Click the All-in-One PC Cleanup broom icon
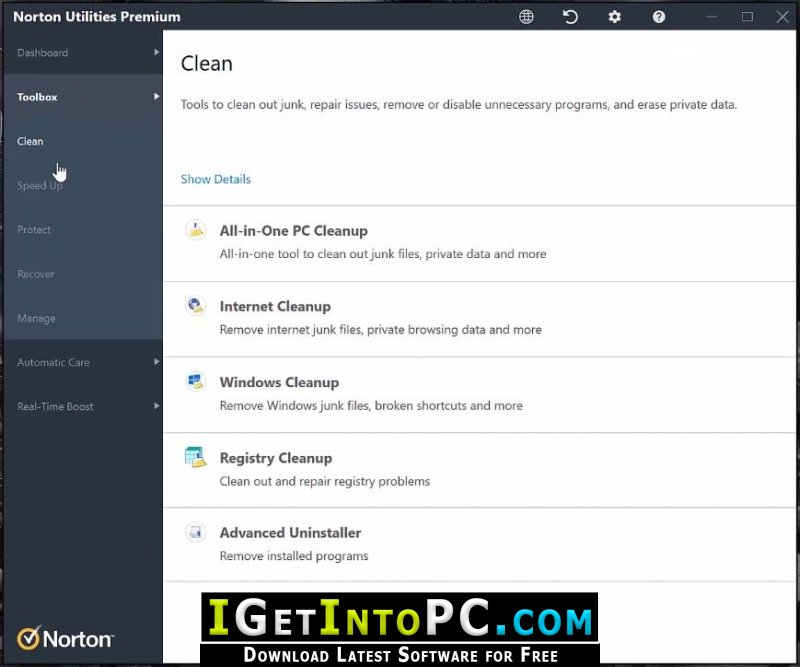Image resolution: width=800 pixels, height=667 pixels. pos(195,230)
